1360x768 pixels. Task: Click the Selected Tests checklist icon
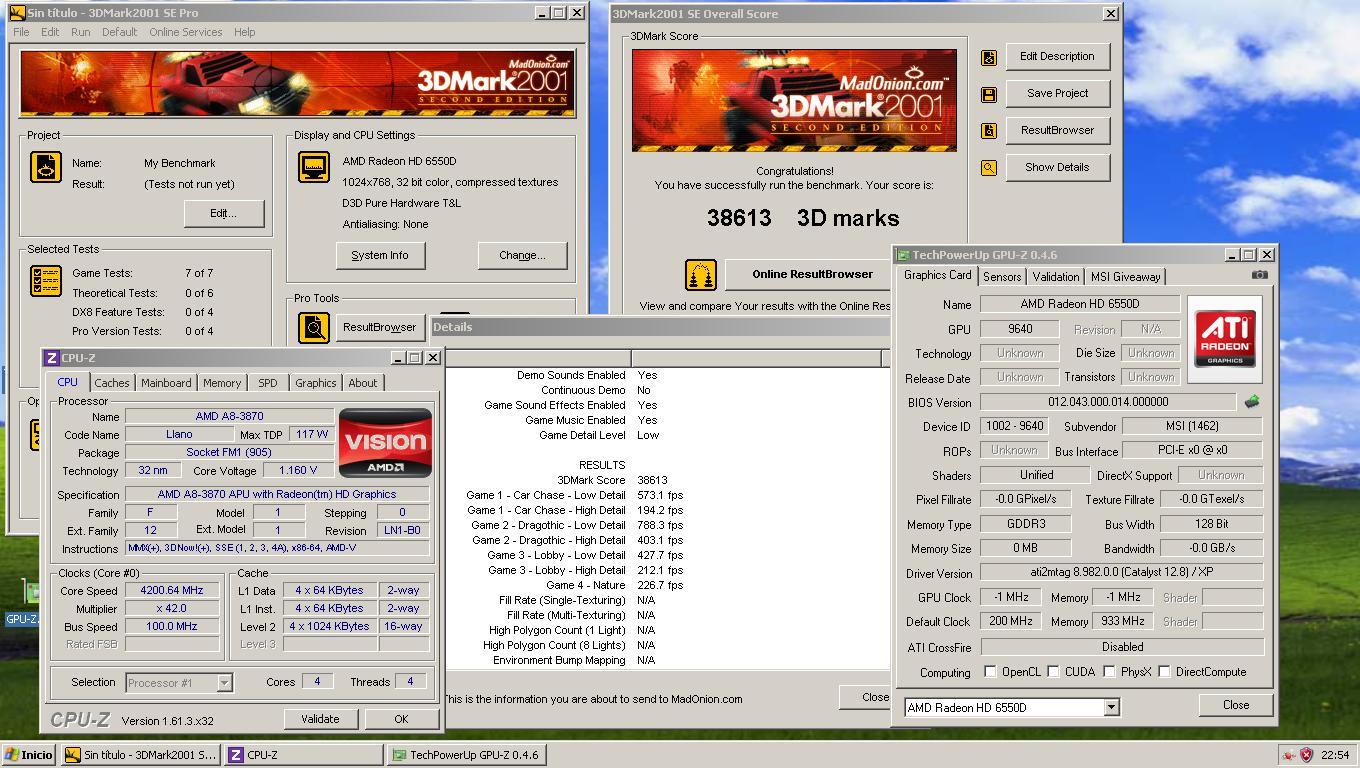click(x=46, y=282)
